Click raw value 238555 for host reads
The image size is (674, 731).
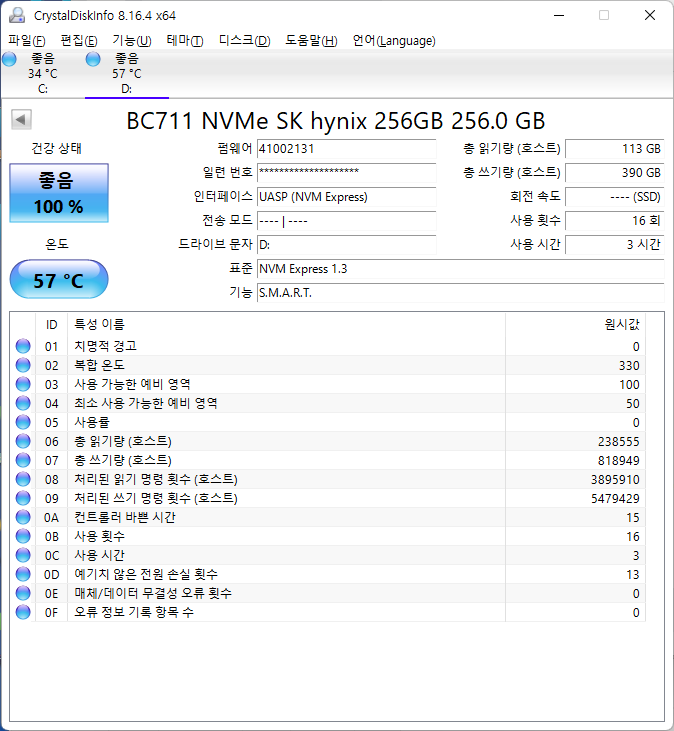[x=619, y=441]
